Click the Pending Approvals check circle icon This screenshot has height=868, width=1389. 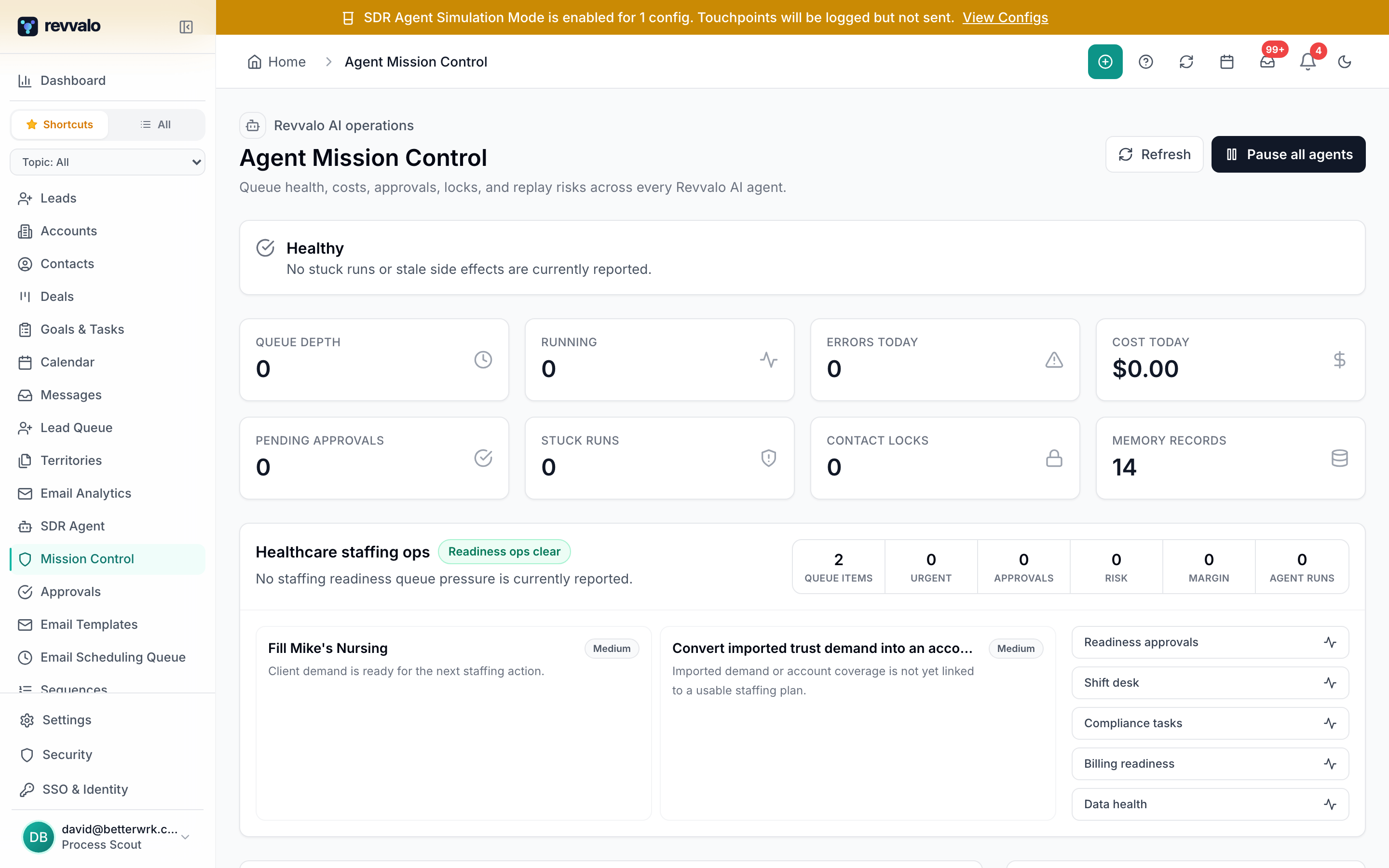coord(483,458)
